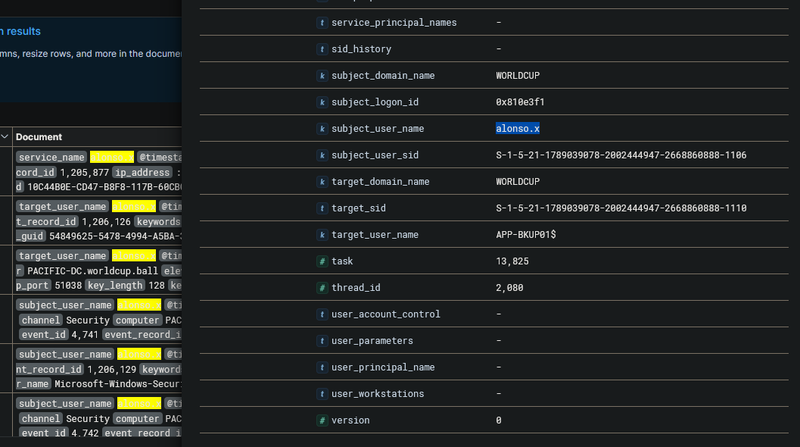Click keyword icon beside target_sid field
Viewport: 800px width, 447px height.
tap(322, 208)
